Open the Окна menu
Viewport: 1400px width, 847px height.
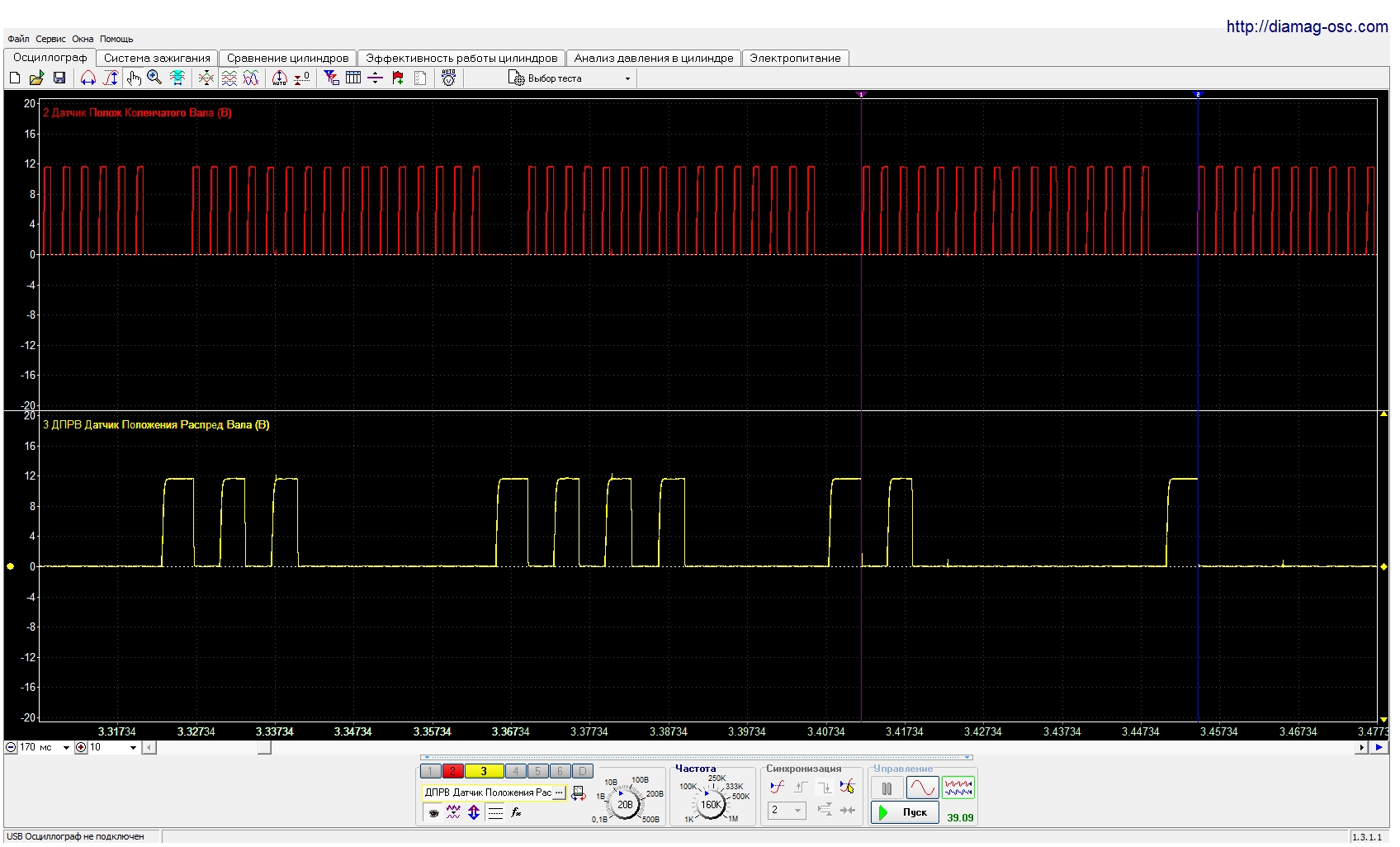click(x=83, y=39)
